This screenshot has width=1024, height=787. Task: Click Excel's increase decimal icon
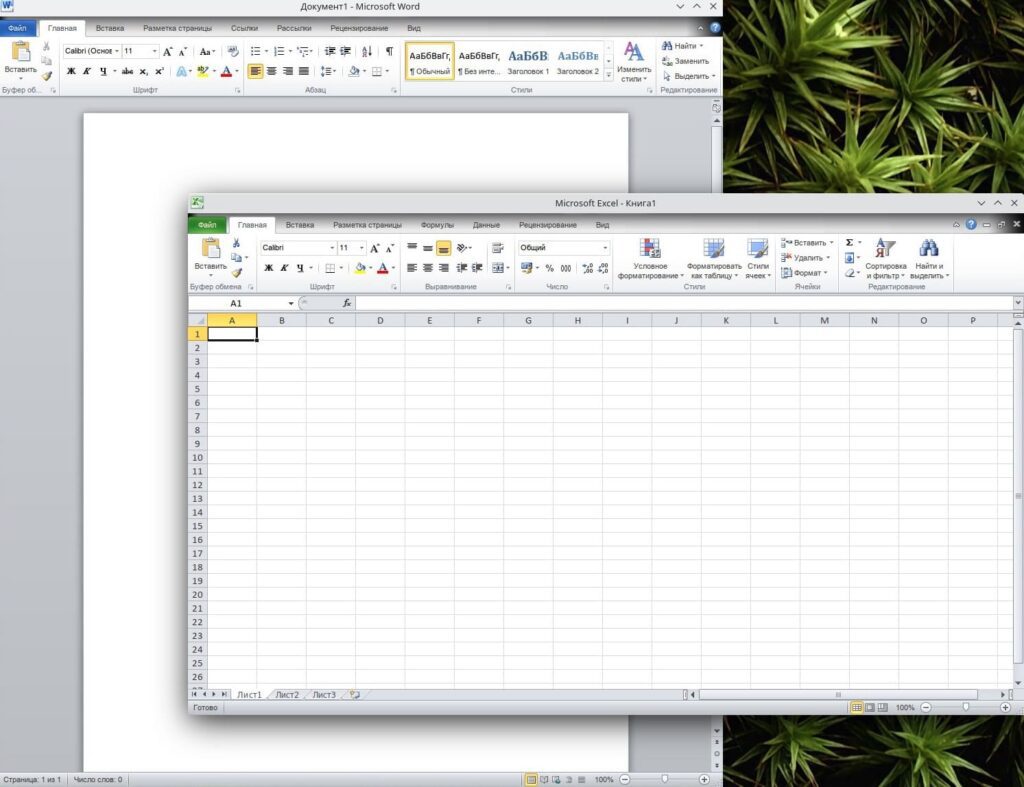coord(587,268)
